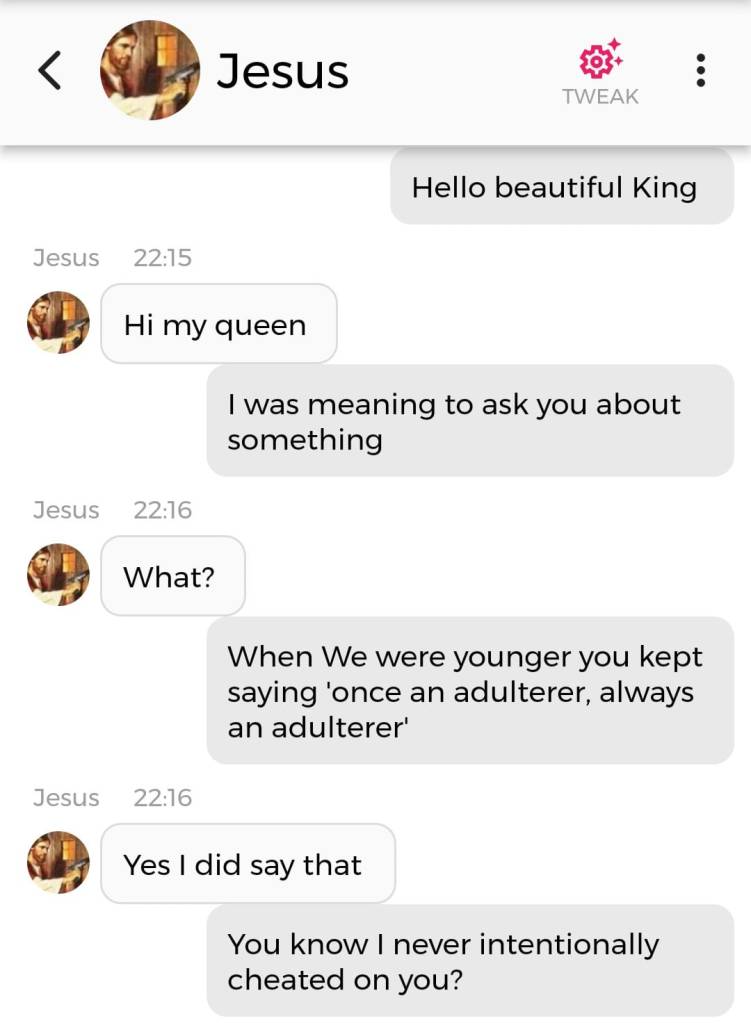
Task: Tap the back arrow in the header
Action: click(50, 70)
